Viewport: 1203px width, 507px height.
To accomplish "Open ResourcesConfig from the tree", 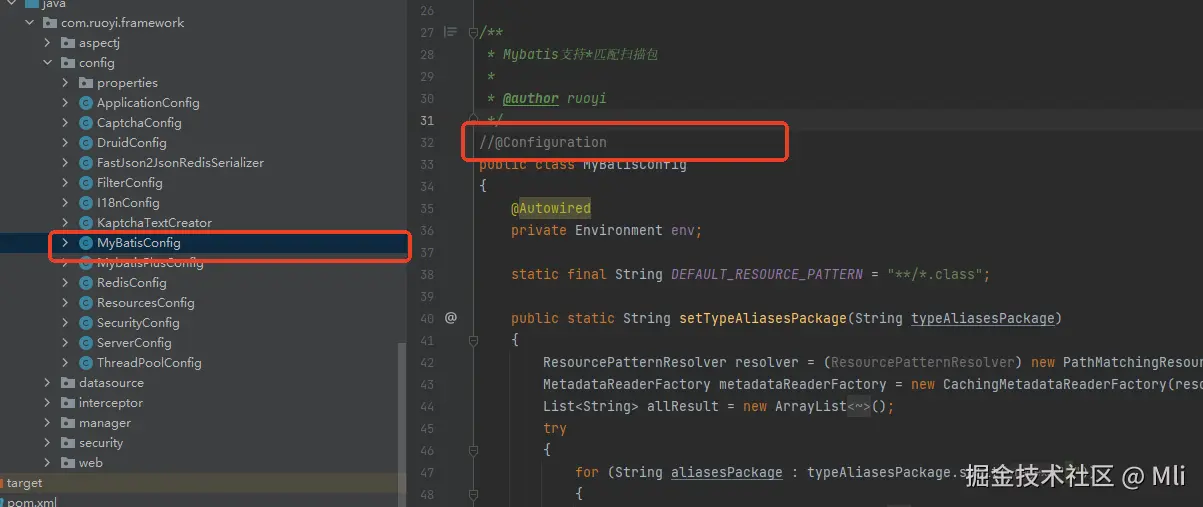I will click(x=145, y=302).
